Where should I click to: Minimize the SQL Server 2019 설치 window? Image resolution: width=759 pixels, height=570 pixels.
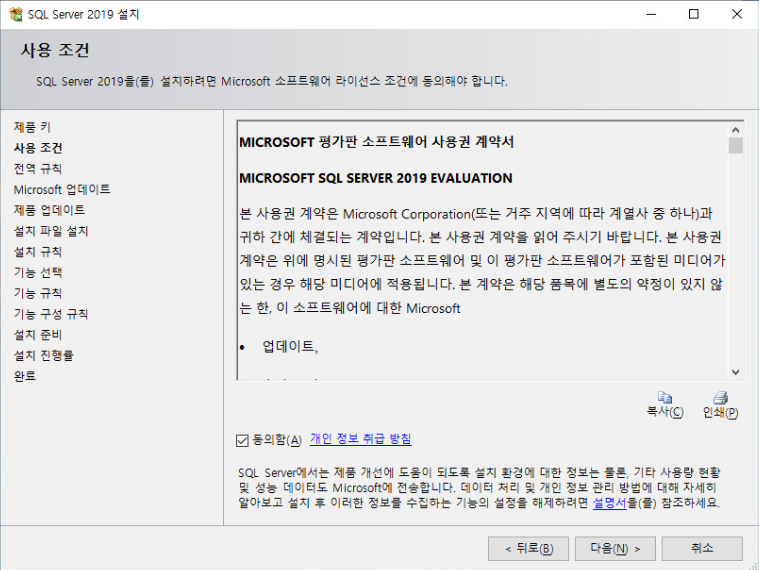click(x=652, y=14)
